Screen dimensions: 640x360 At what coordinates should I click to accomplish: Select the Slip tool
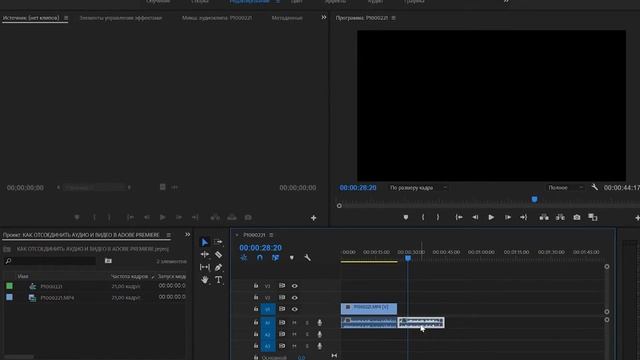(204, 267)
